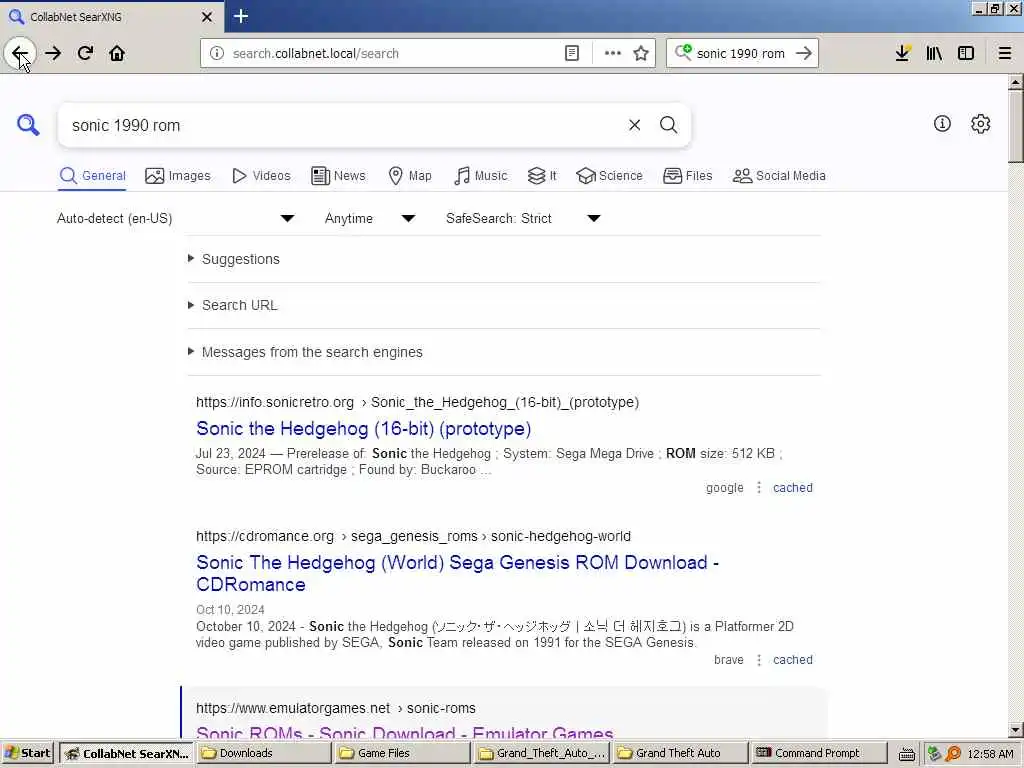Click the info.sonicretro.org result URL

(417, 402)
